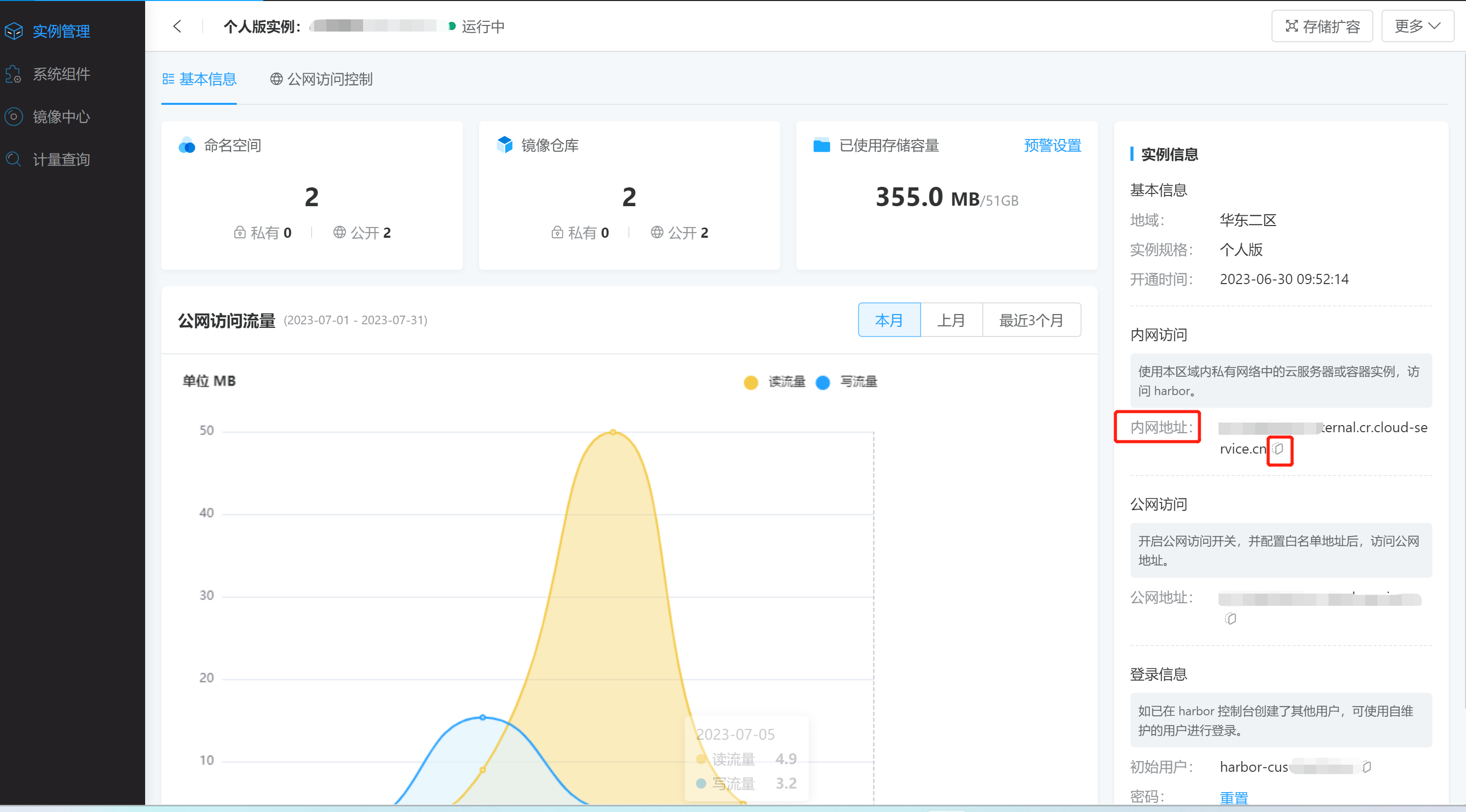Toggle the 读流量 legend yellow swatch
Screen dimensions: 1466x812
751,382
